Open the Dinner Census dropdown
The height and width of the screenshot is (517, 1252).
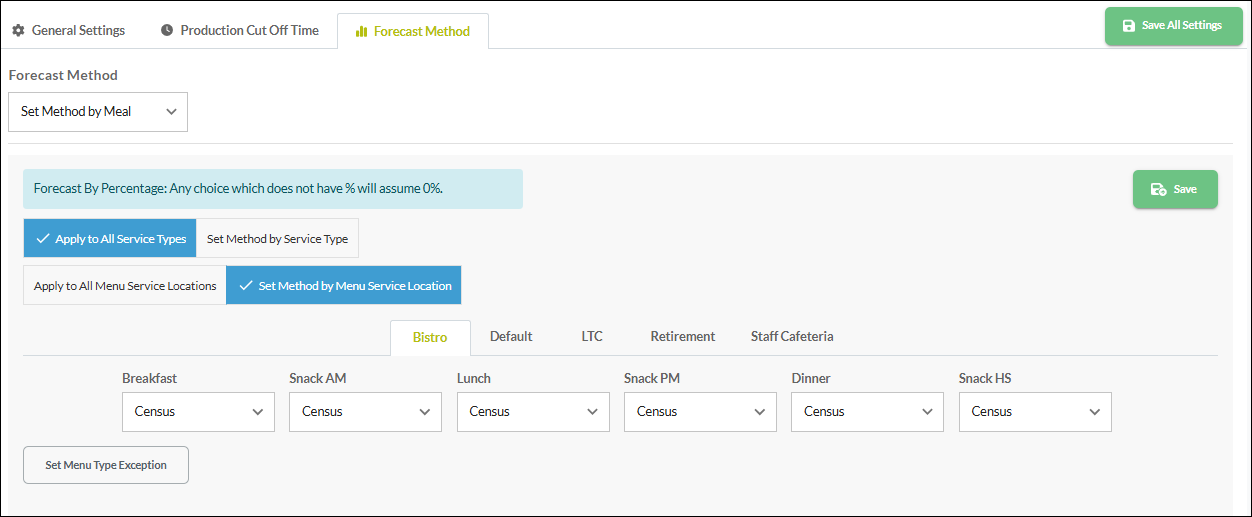tap(867, 412)
